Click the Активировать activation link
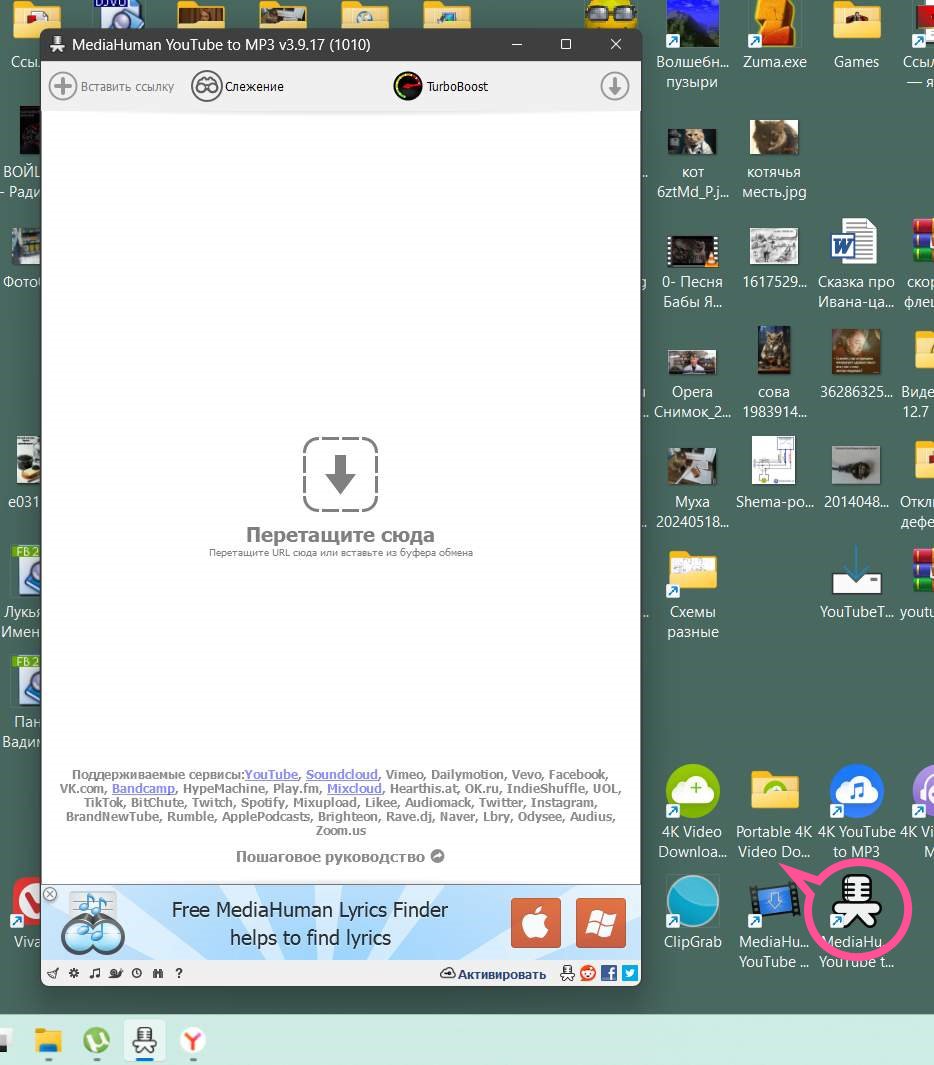 click(493, 974)
